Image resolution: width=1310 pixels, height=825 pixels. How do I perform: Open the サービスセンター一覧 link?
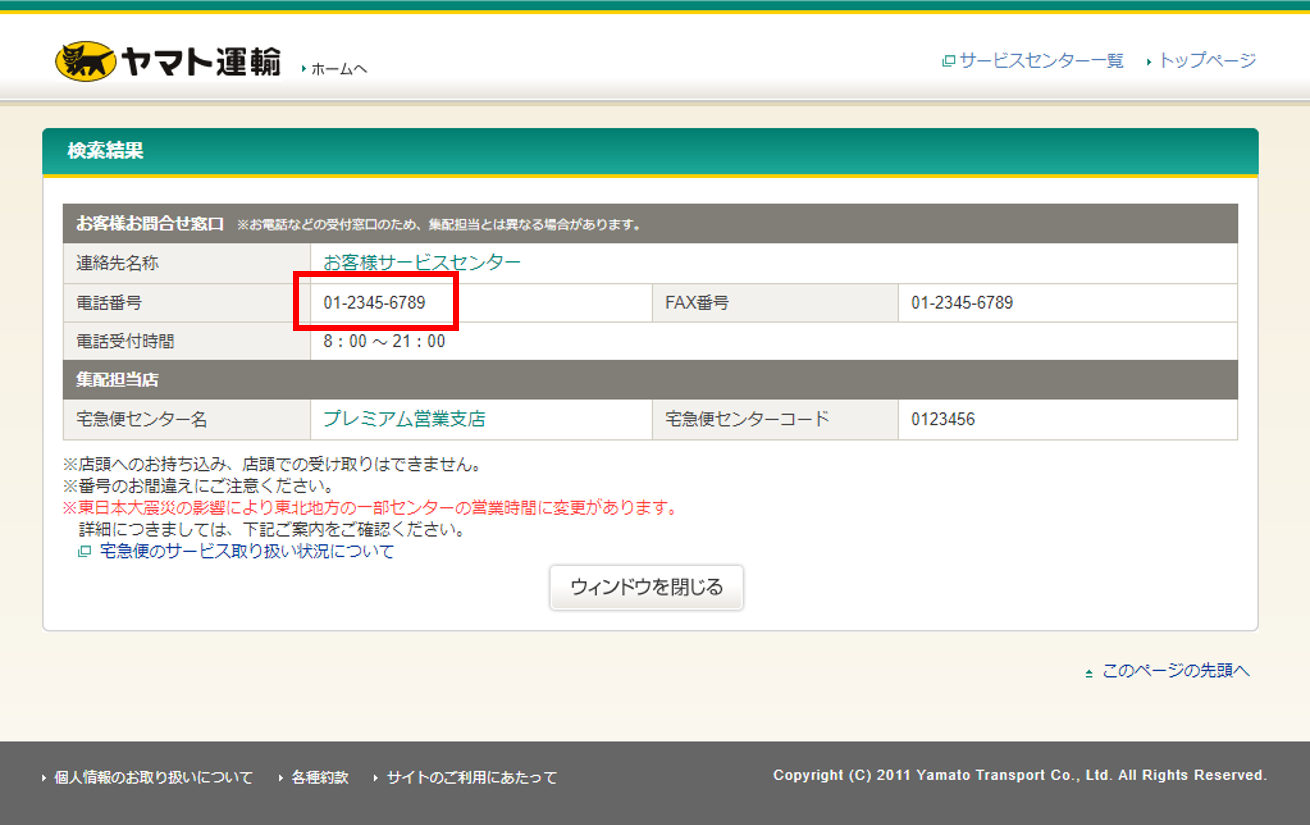click(1041, 61)
